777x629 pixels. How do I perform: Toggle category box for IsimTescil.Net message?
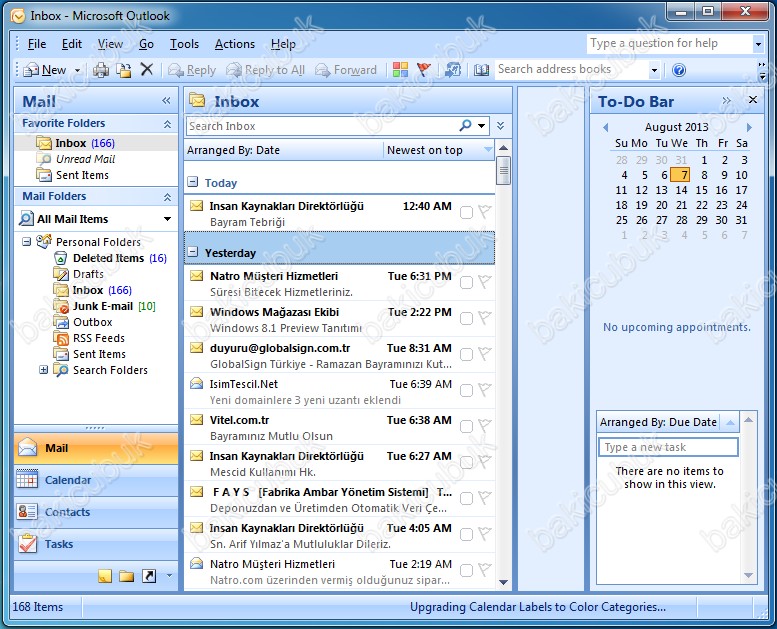tap(466, 391)
